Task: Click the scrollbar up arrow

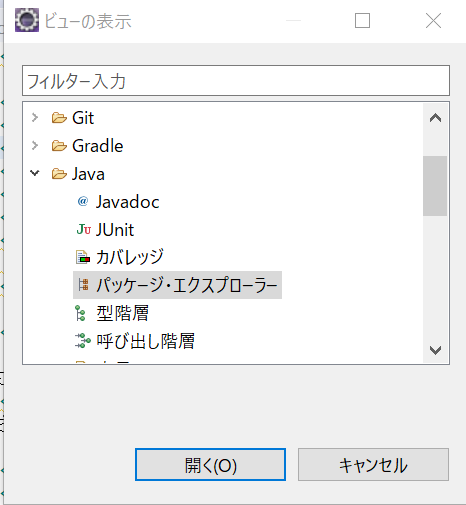Action: tap(435, 118)
